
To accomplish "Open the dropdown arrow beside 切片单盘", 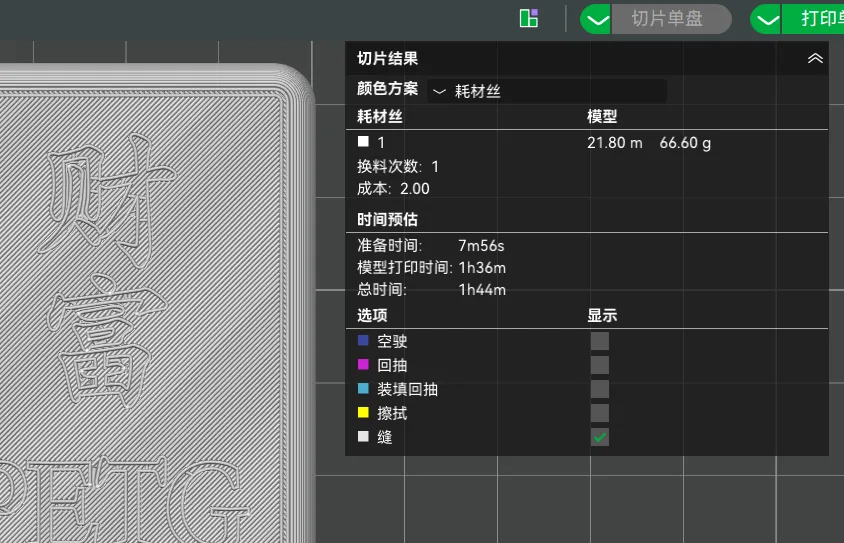I will [597, 19].
